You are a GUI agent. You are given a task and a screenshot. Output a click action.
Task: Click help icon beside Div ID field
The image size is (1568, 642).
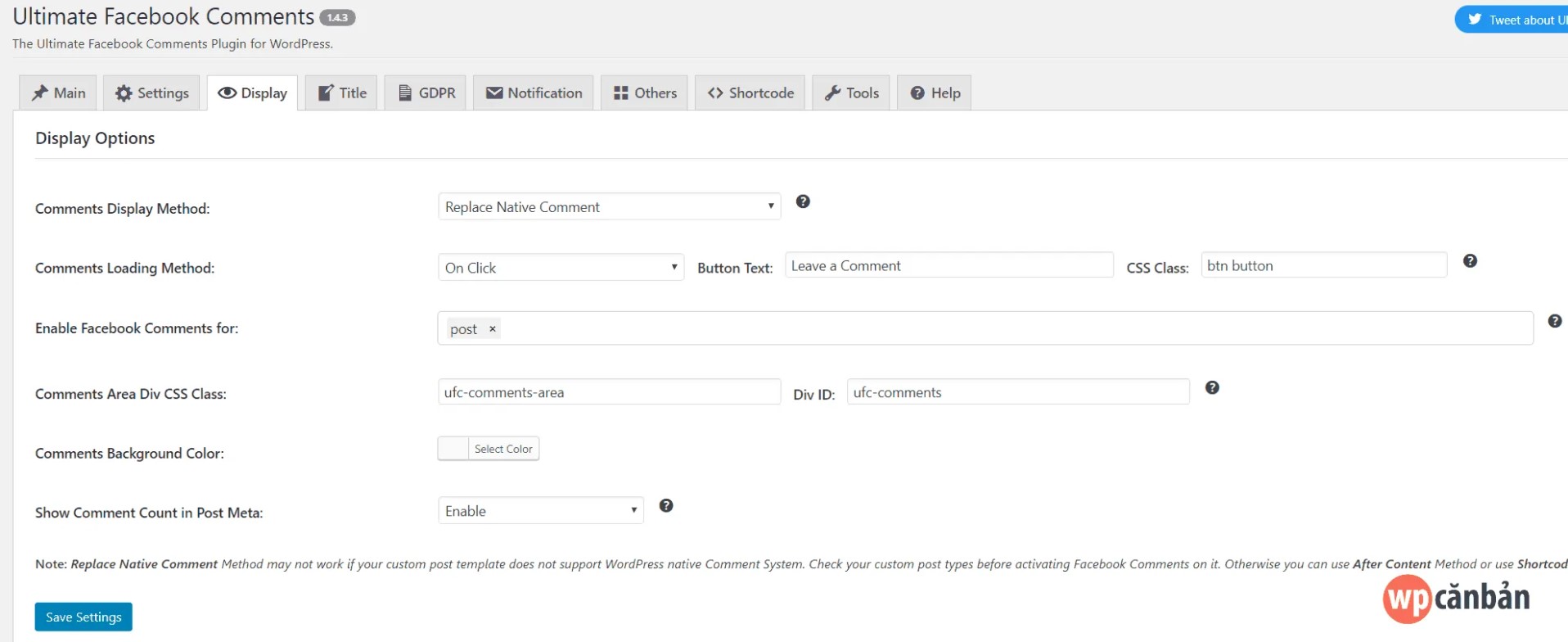[1212, 387]
